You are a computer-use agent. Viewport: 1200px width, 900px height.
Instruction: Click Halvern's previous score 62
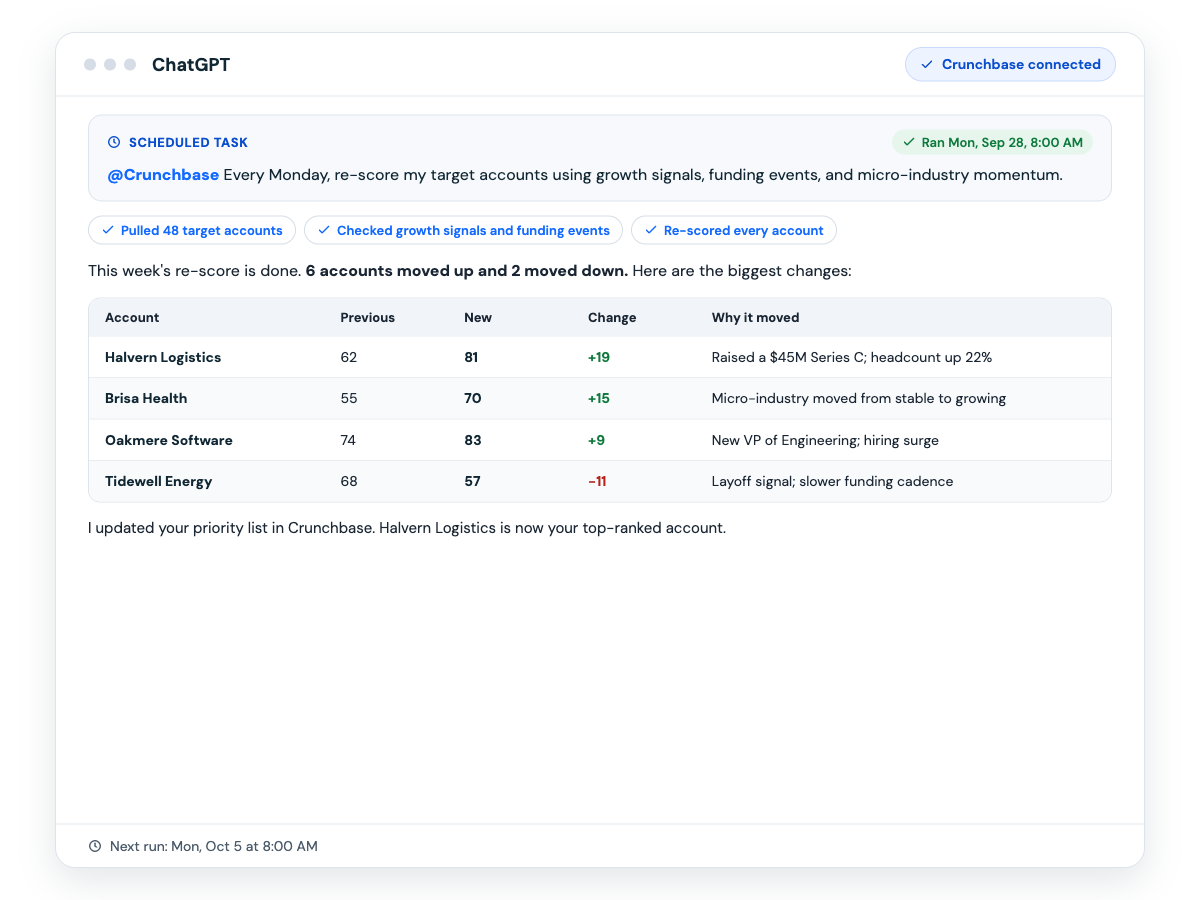coord(348,357)
